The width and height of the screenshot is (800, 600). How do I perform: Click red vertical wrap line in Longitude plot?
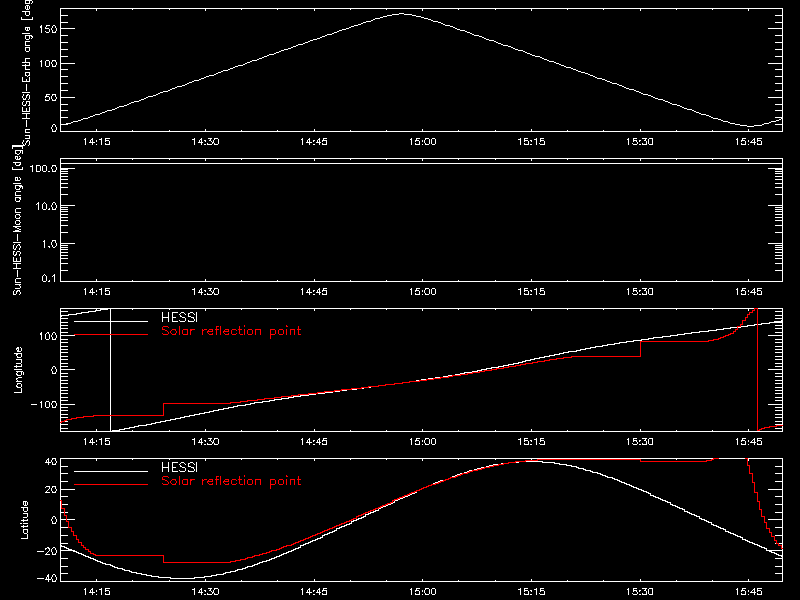point(758,370)
